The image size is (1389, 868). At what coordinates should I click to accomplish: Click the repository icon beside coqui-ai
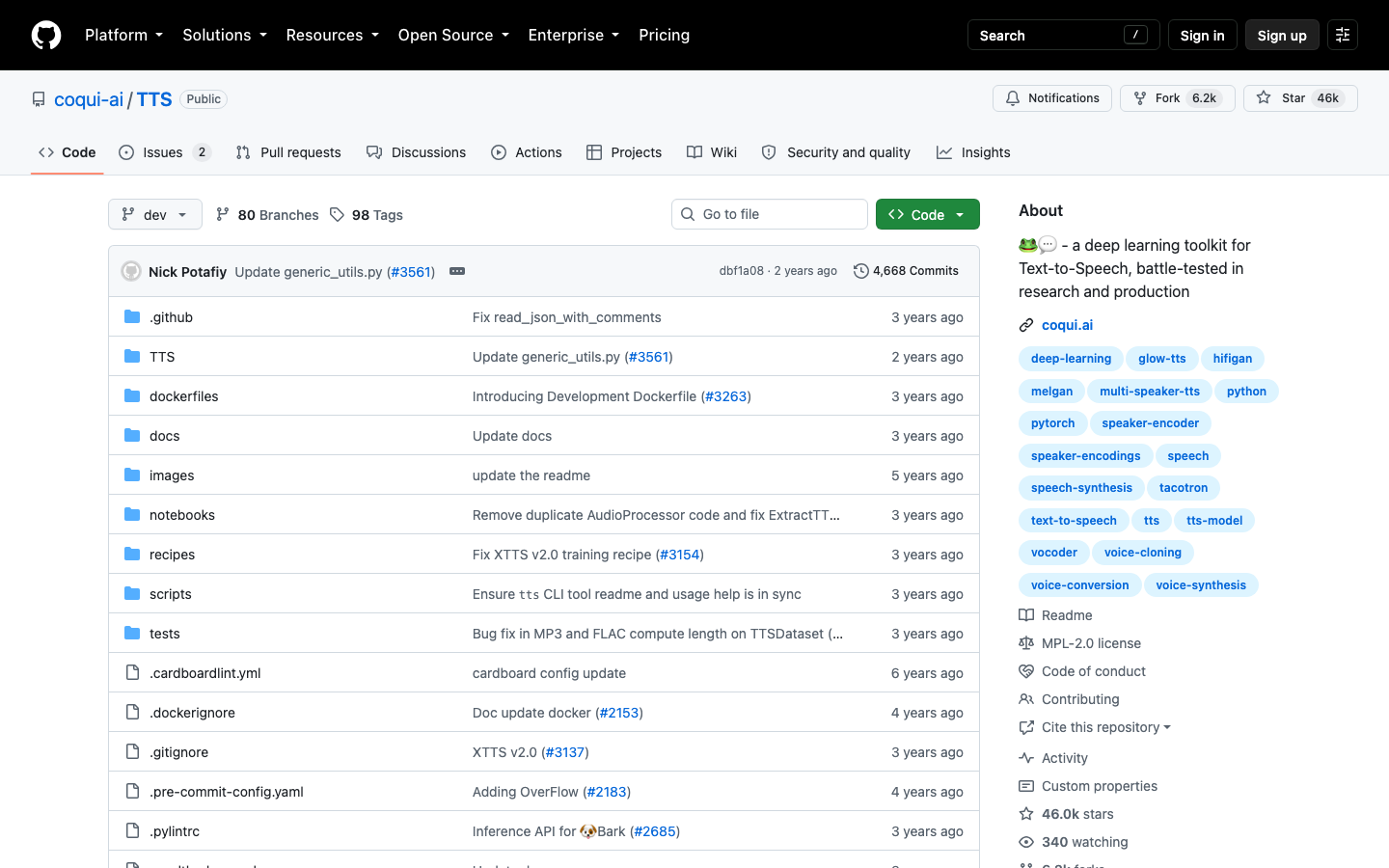(x=39, y=99)
